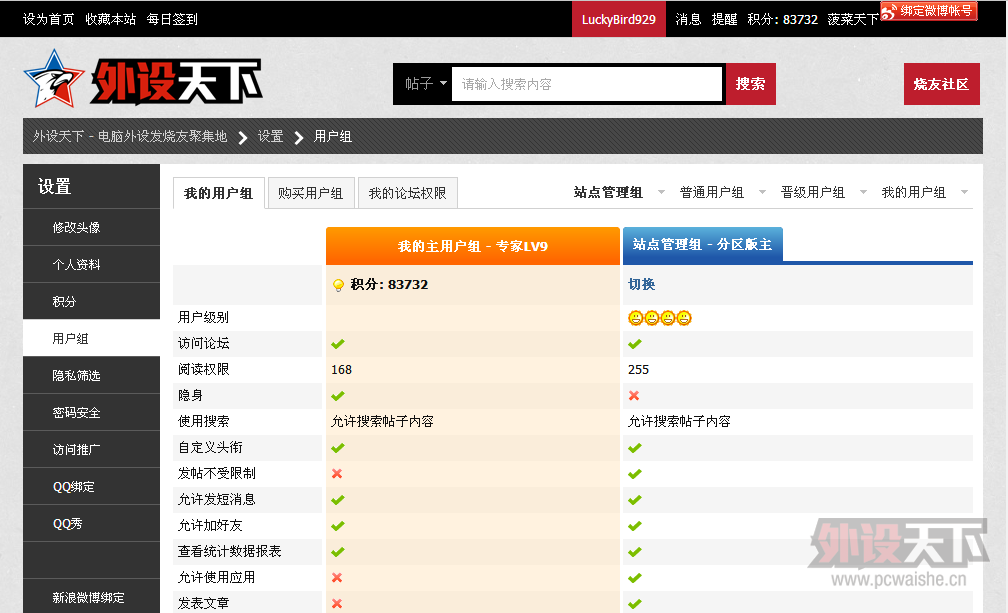Click the lightbulb icon beside 积分: 83732
The image size is (1008, 613).
[338, 285]
